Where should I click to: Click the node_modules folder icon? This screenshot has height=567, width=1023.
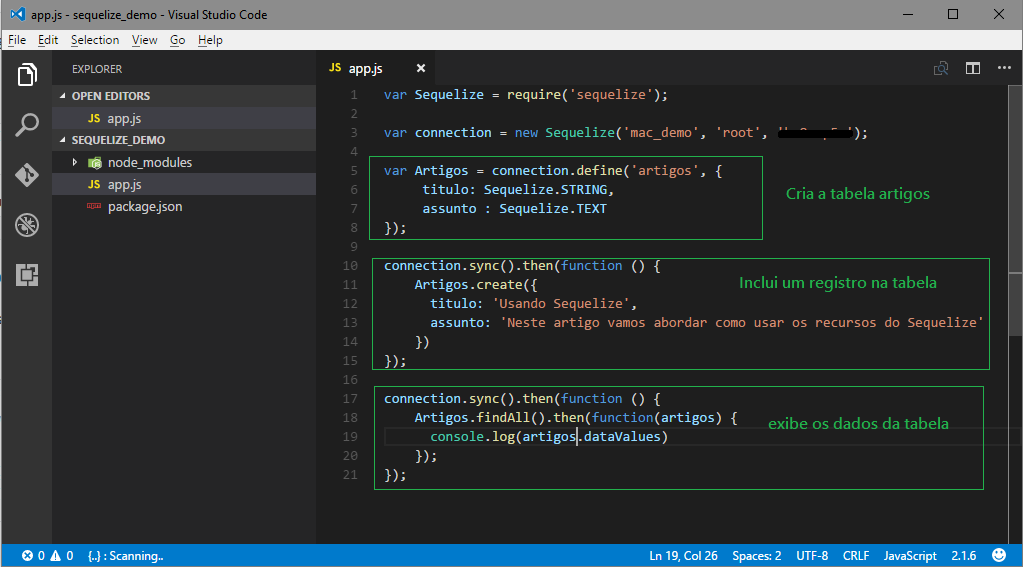95,162
